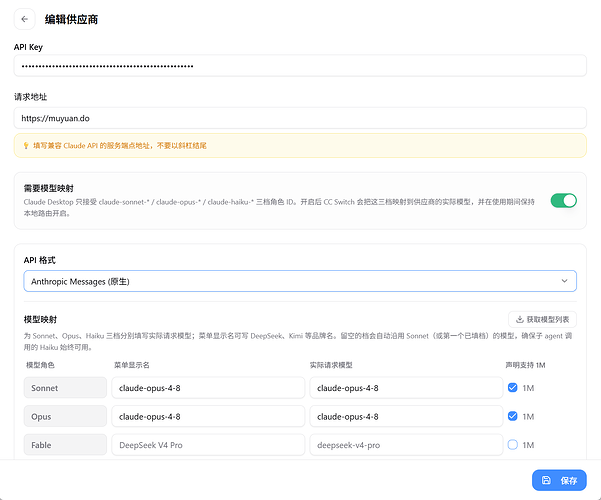Click the API 格式 label
The height and width of the screenshot is (500, 601).
point(39,260)
